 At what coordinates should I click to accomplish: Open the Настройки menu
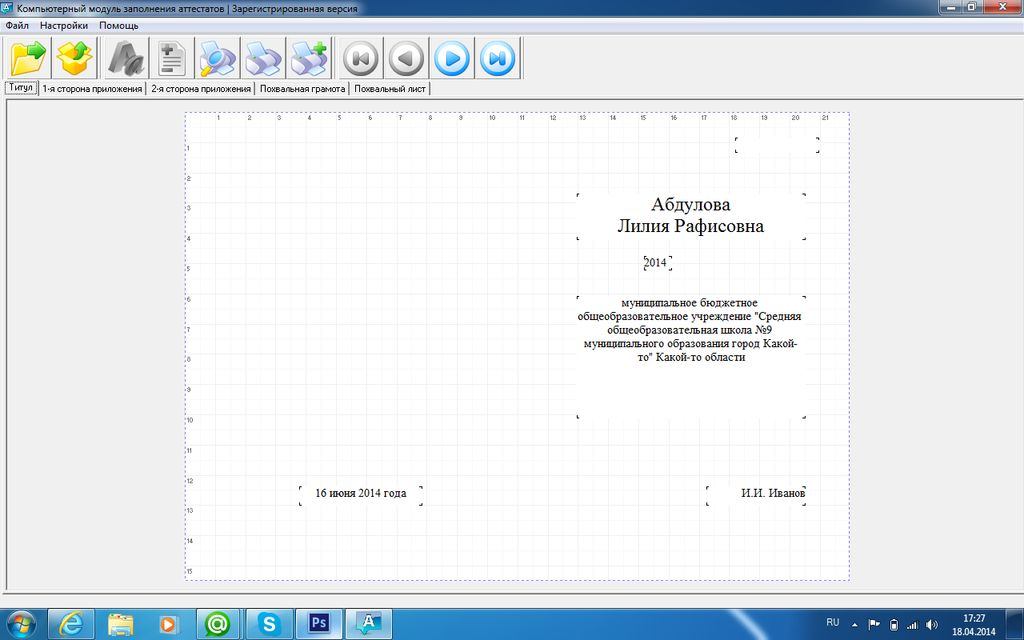pyautogui.click(x=64, y=25)
